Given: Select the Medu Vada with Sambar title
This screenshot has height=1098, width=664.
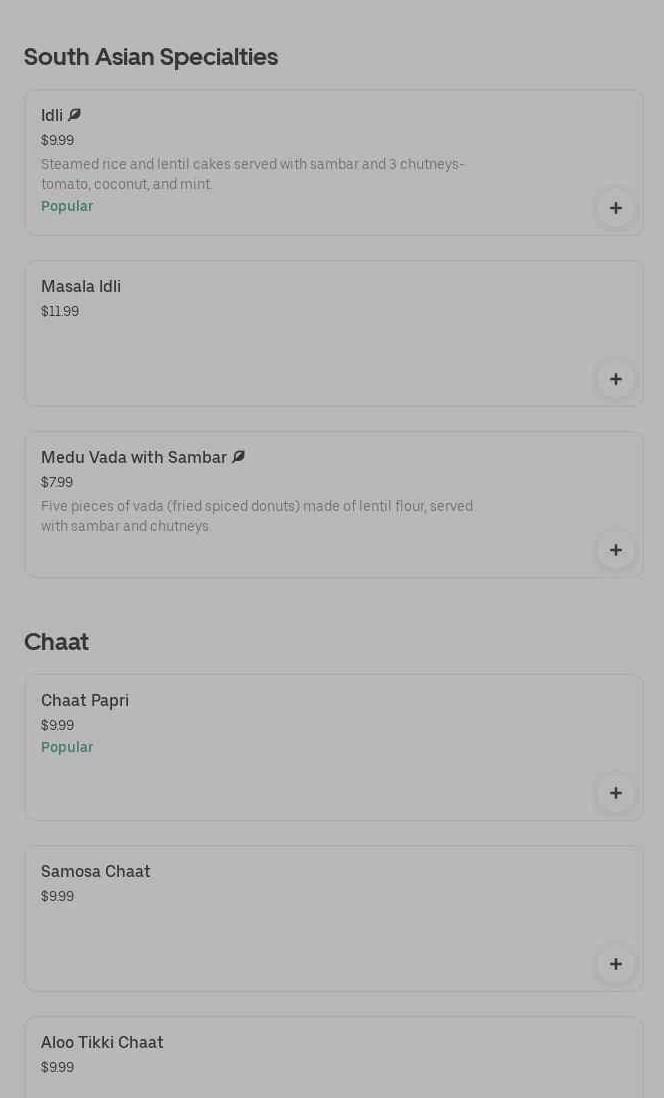Looking at the screenshot, I should (134, 458).
